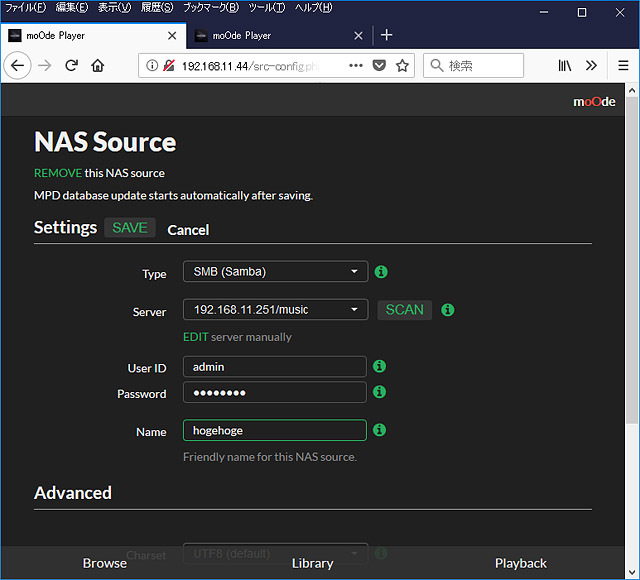The width and height of the screenshot is (640, 580).
Task: Switch to second moOde Player tab
Action: (280, 36)
